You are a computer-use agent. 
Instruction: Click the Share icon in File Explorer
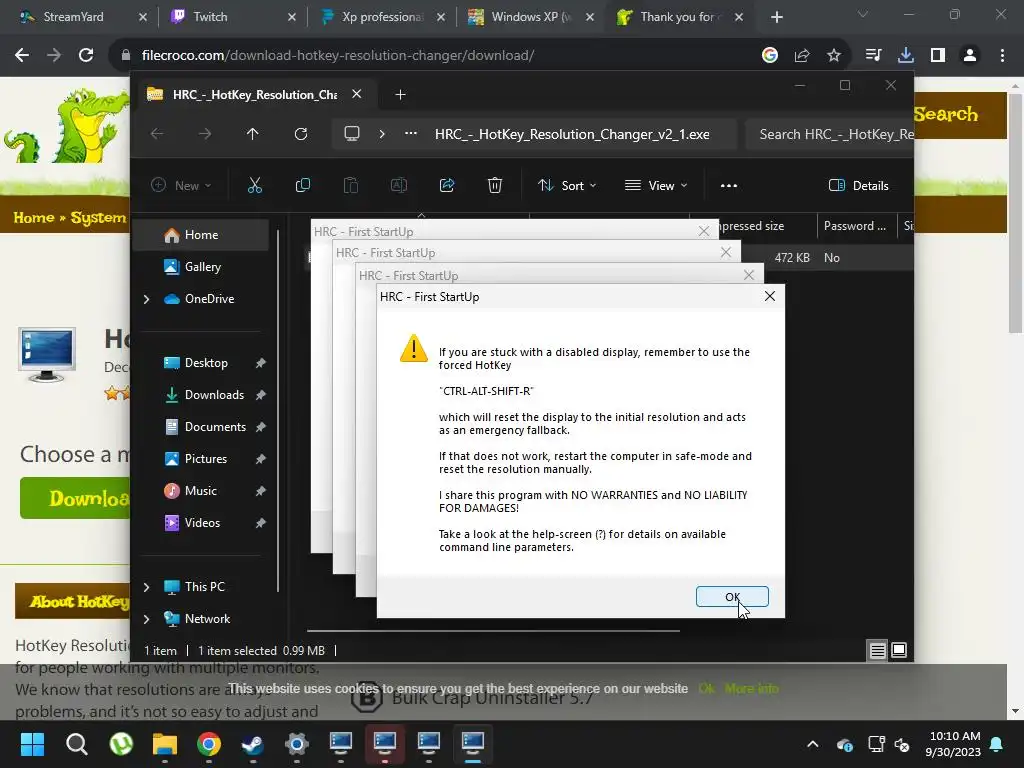click(447, 185)
